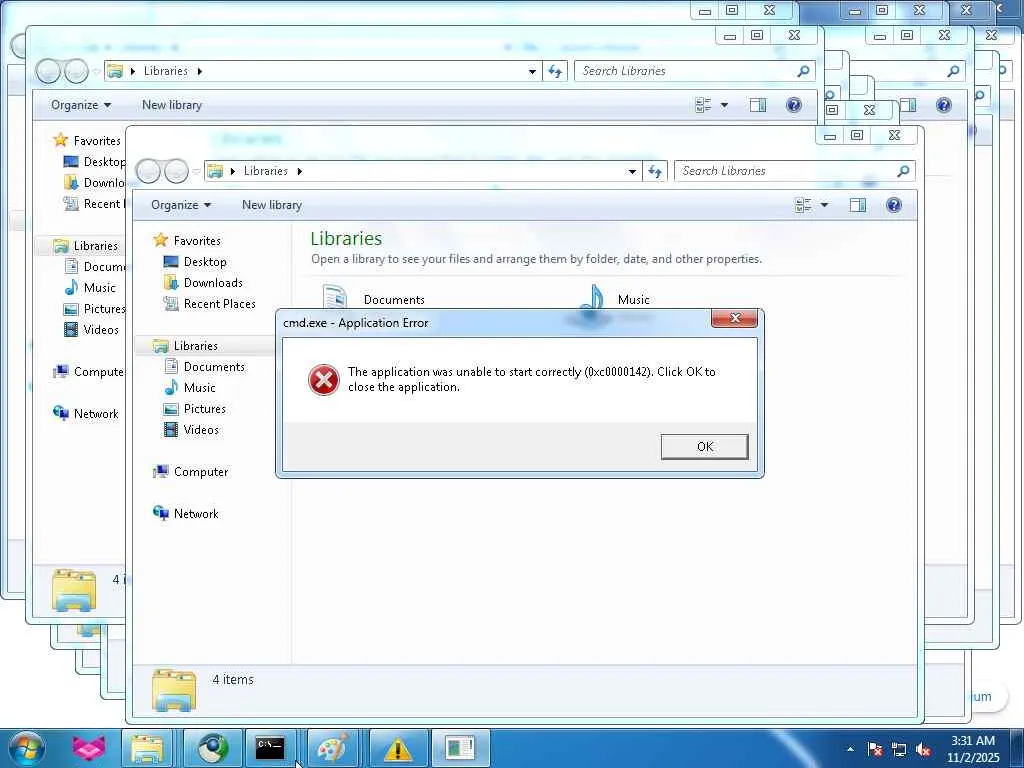
Task: Open recent pages dropdown beside forward button
Action: point(196,172)
